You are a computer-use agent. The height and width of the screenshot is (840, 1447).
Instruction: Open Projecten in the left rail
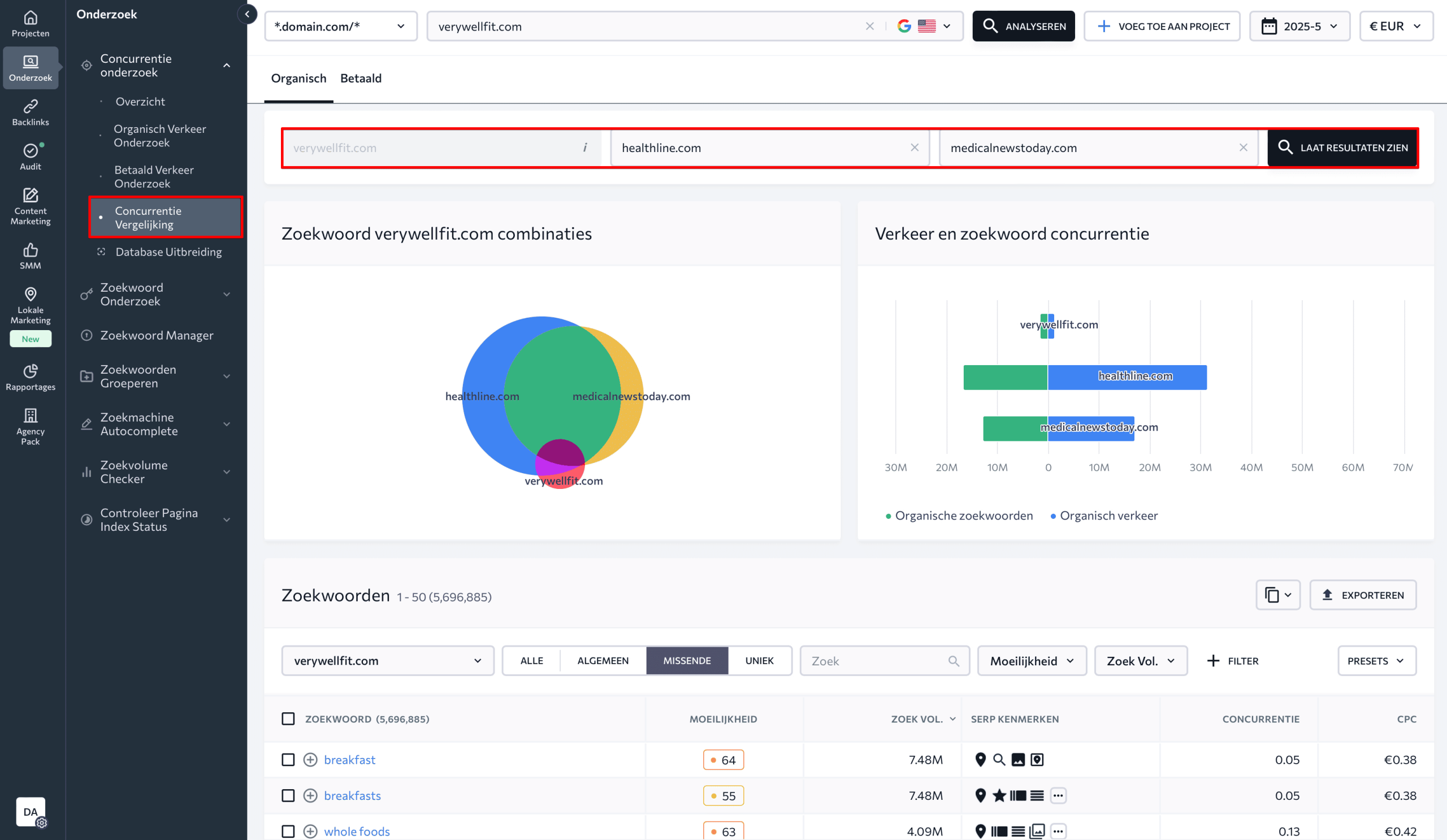[x=31, y=24]
